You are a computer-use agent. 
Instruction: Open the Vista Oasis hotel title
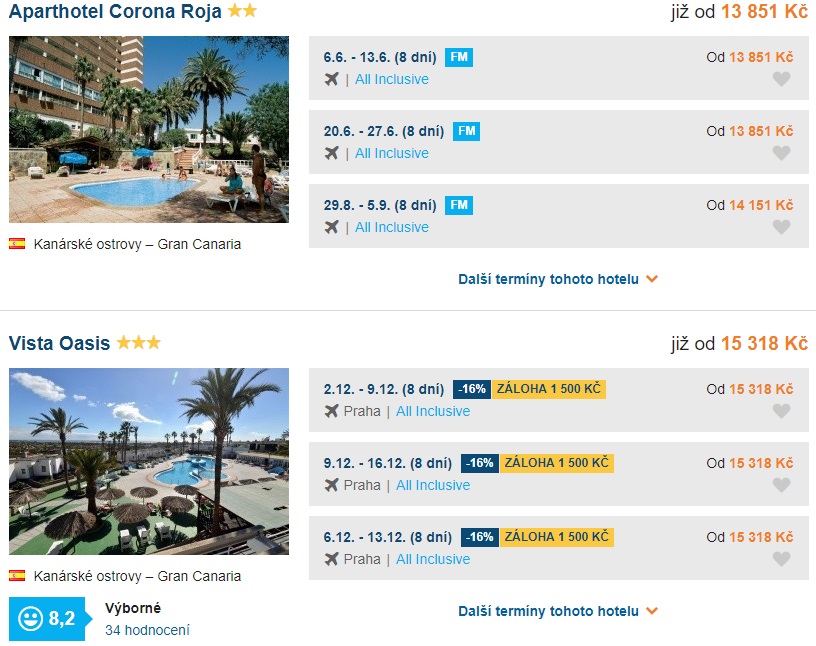point(59,344)
